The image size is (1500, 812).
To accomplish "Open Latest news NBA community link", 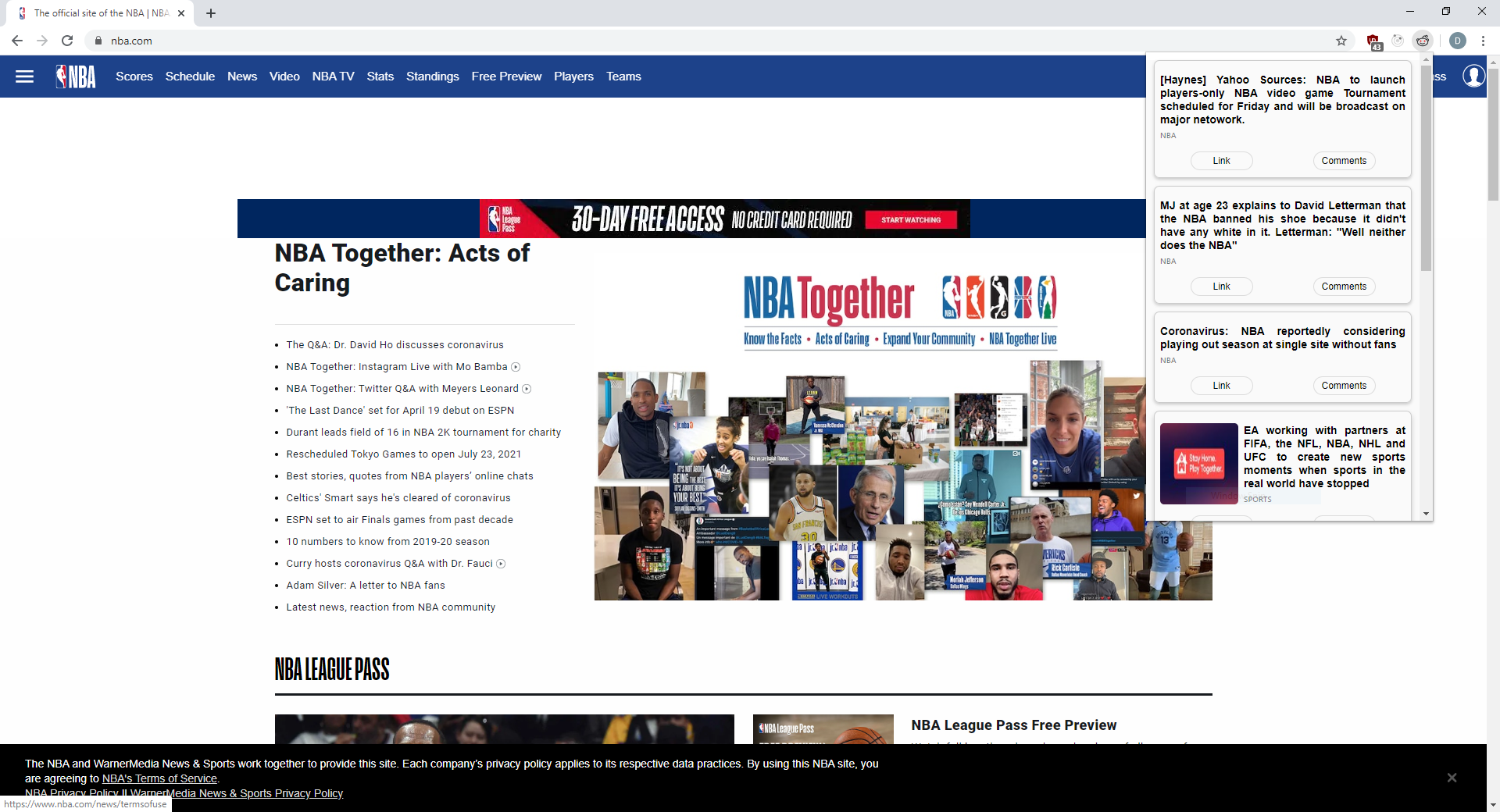I will tap(391, 607).
